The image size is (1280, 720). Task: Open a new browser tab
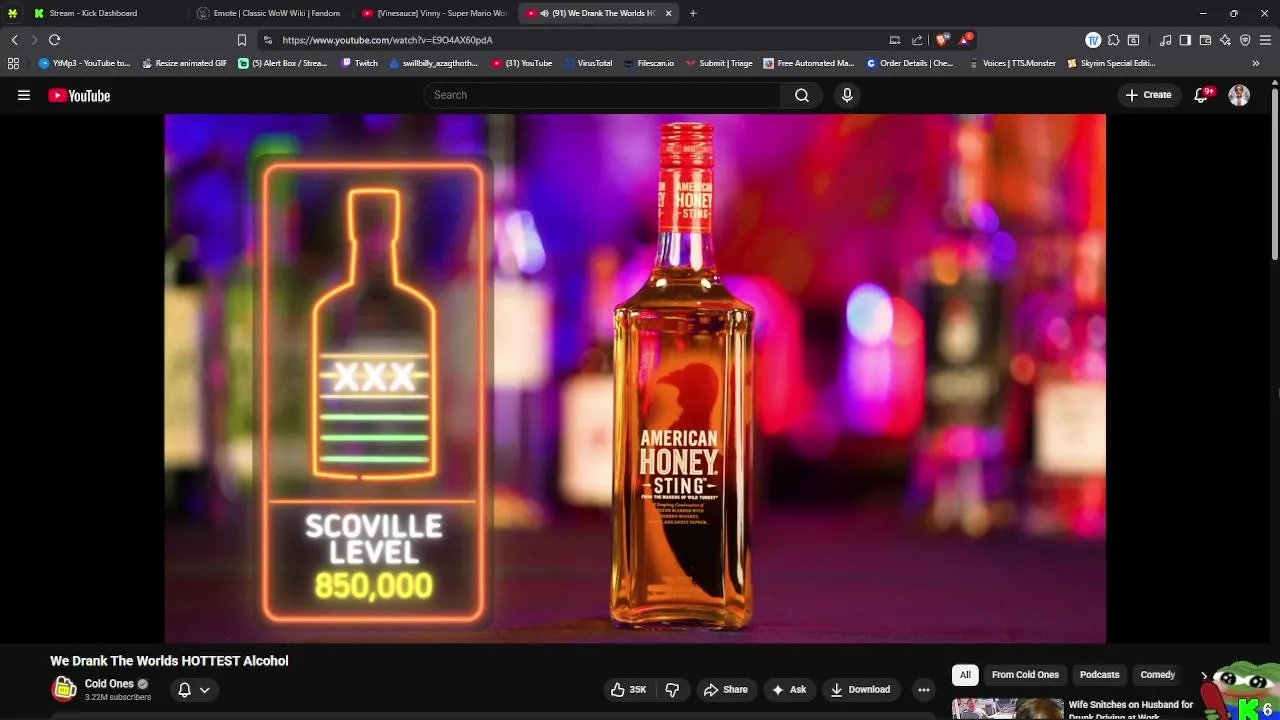(693, 13)
